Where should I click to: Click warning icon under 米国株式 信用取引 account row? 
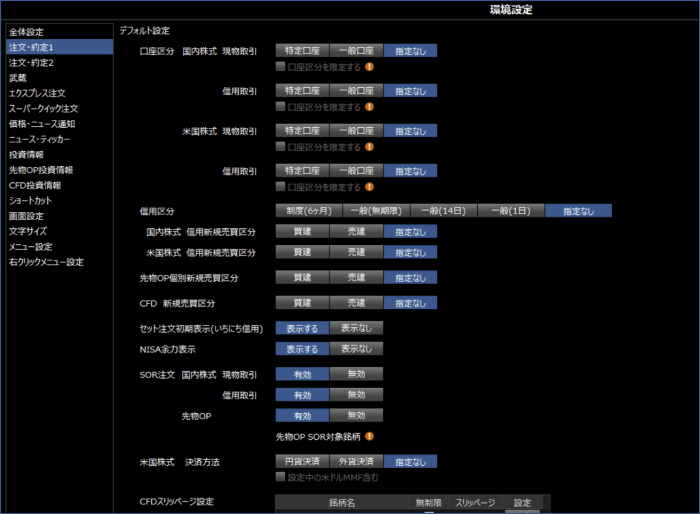coord(369,187)
